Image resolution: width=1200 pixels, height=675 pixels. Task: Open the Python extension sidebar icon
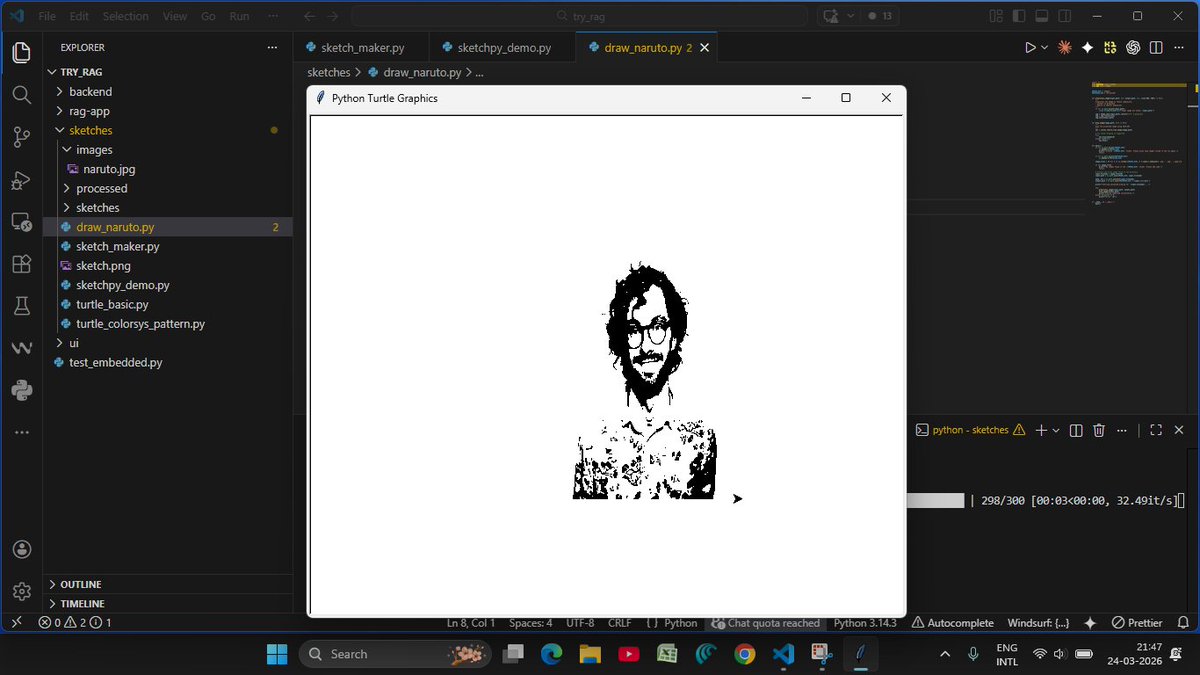click(x=21, y=390)
